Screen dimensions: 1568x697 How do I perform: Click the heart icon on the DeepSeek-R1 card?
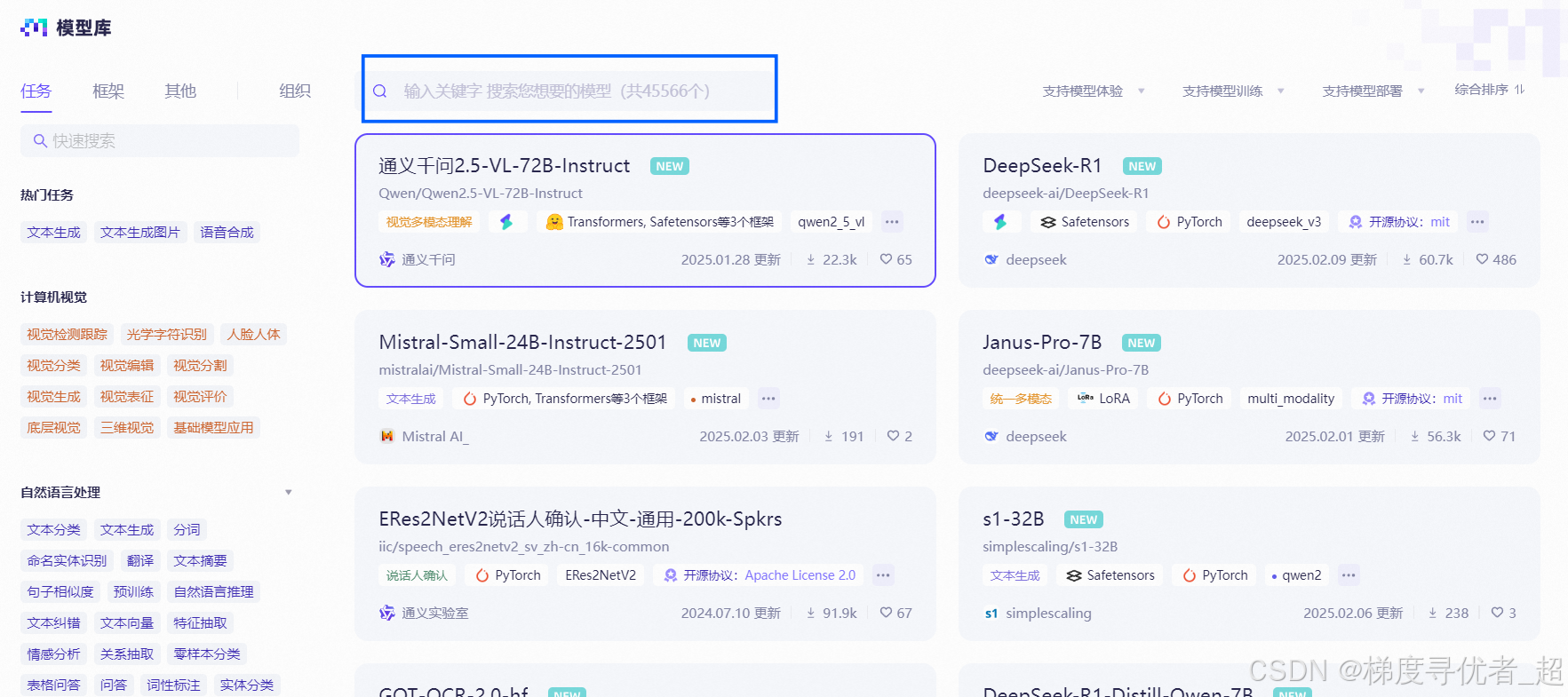pos(1482,259)
